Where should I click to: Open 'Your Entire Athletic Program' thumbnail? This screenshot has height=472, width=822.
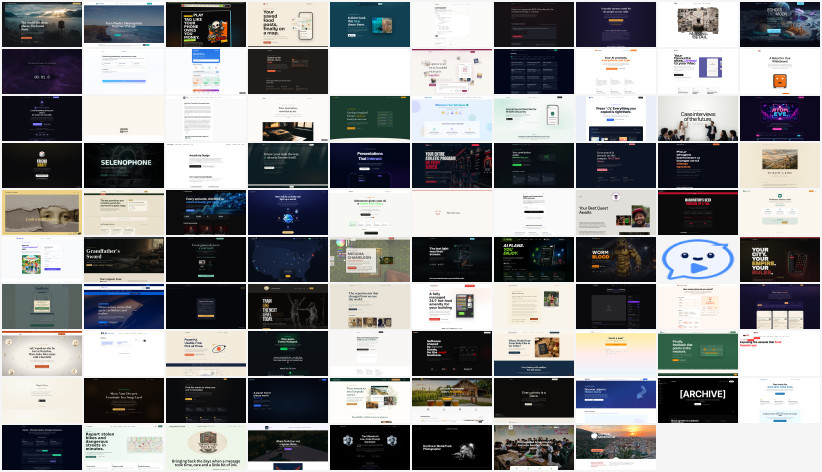pyautogui.click(x=452, y=166)
